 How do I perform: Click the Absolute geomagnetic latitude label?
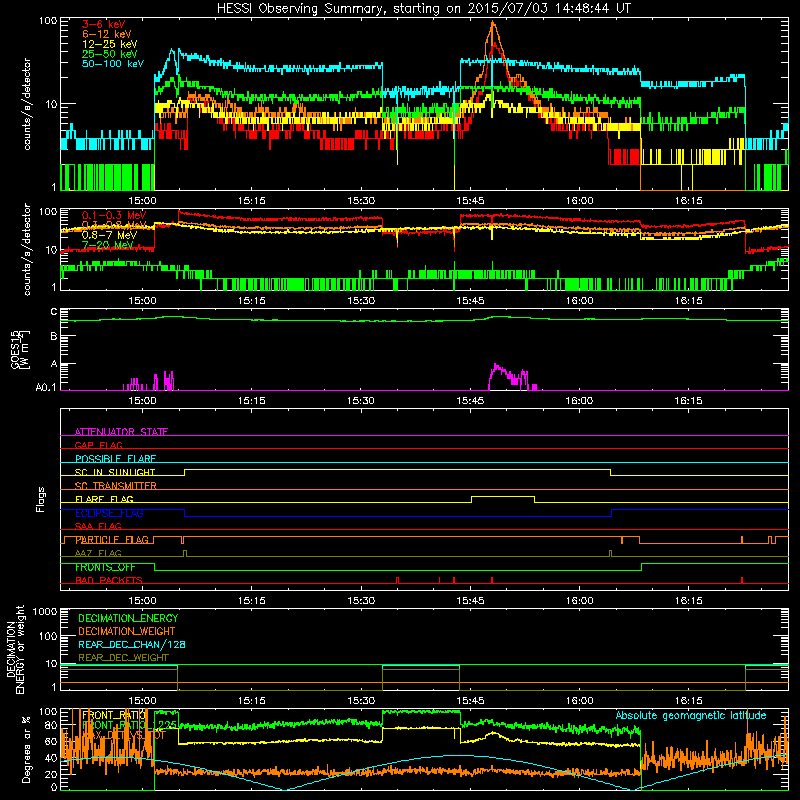click(691, 715)
